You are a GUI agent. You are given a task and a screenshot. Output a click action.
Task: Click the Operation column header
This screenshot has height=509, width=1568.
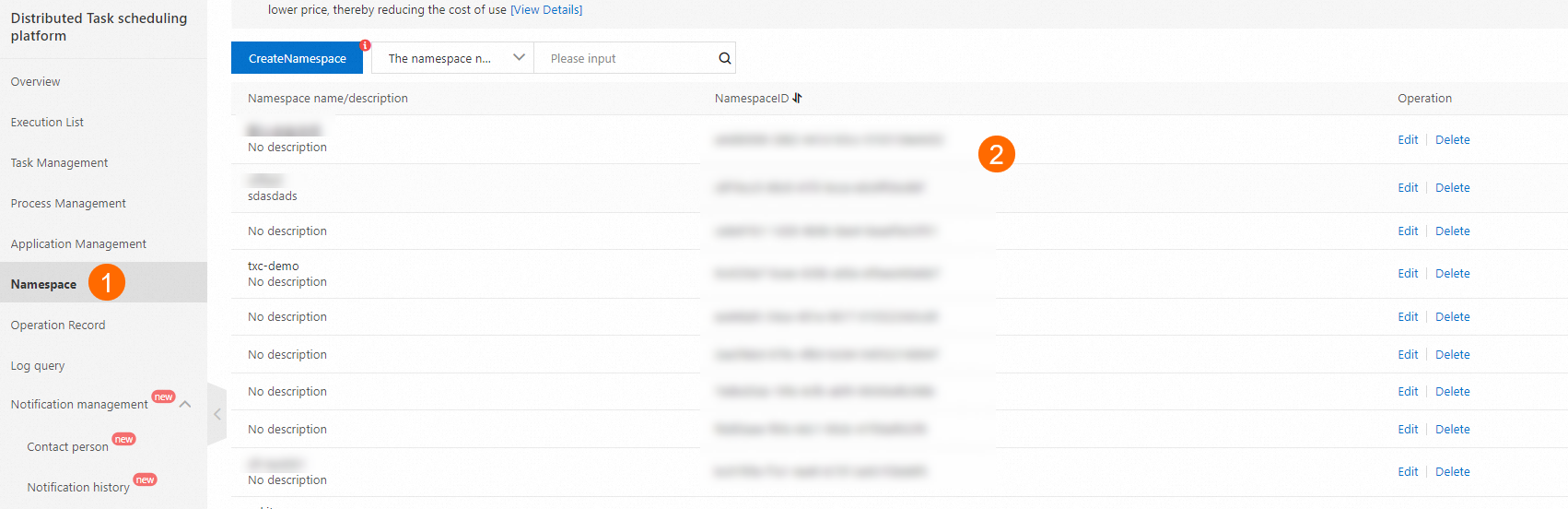pyautogui.click(x=1424, y=98)
